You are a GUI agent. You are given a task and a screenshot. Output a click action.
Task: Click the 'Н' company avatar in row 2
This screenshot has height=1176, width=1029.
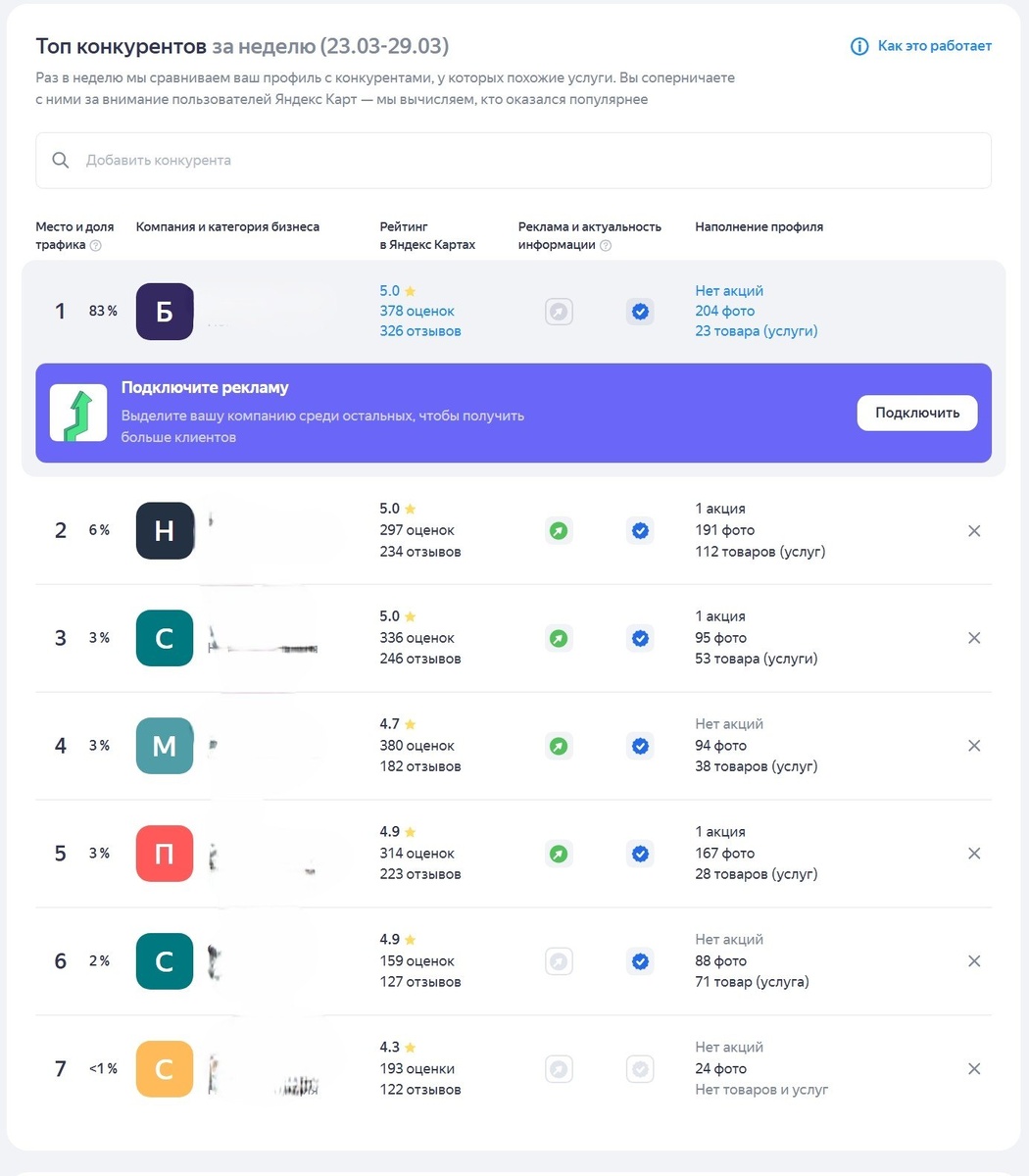(165, 530)
